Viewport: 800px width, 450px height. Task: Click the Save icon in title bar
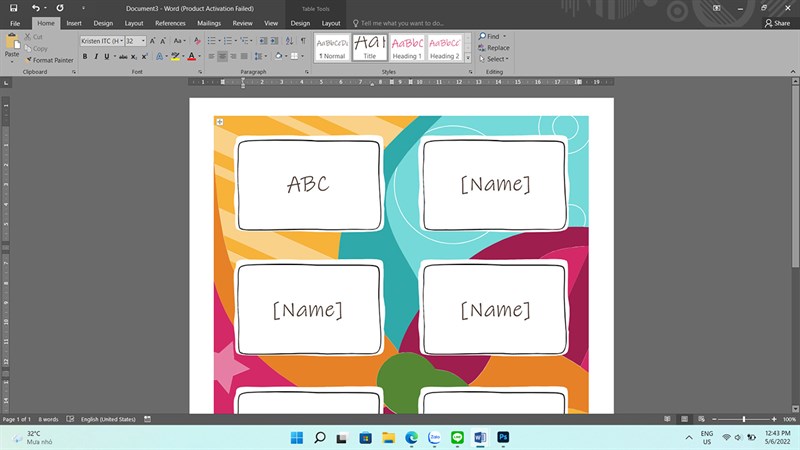click(x=14, y=7)
